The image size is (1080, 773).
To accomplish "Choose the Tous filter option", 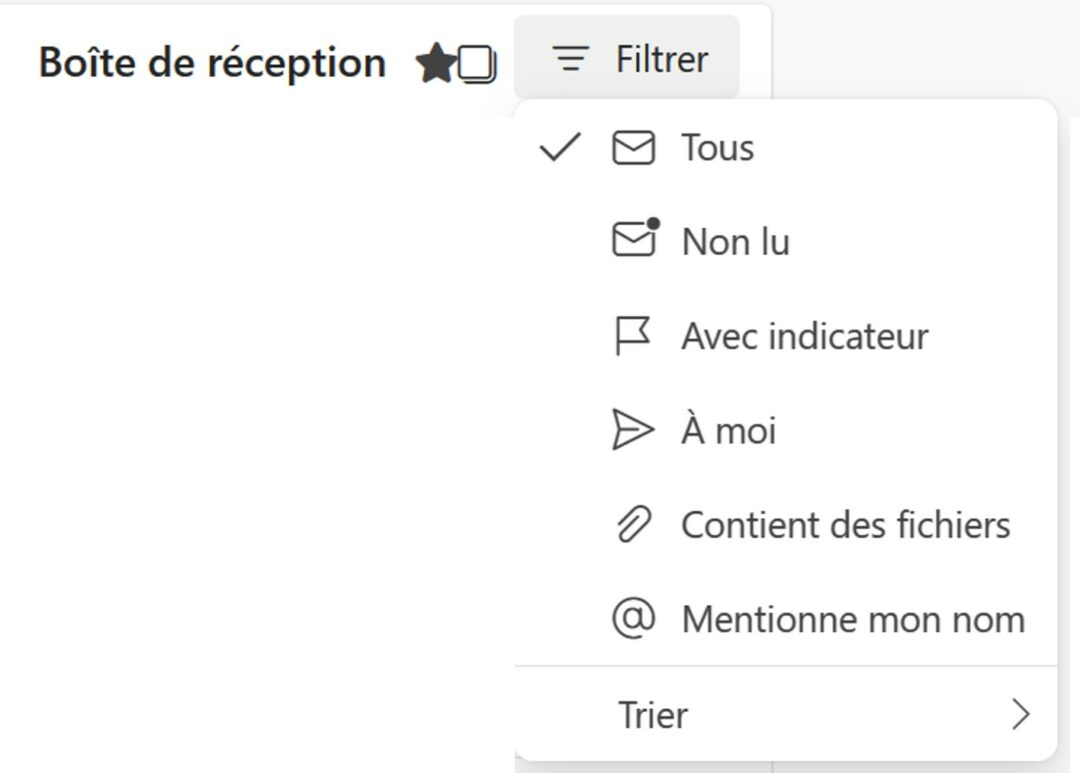I will click(716, 146).
